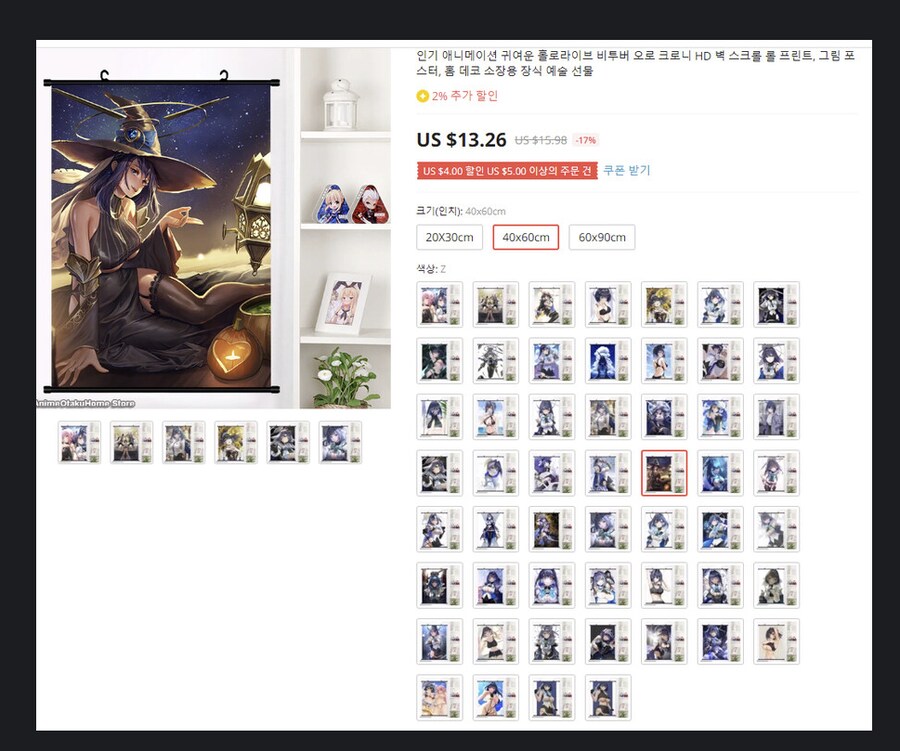Choose the last swatch in the fifth color row
This screenshot has width=900, height=751.
point(777,529)
